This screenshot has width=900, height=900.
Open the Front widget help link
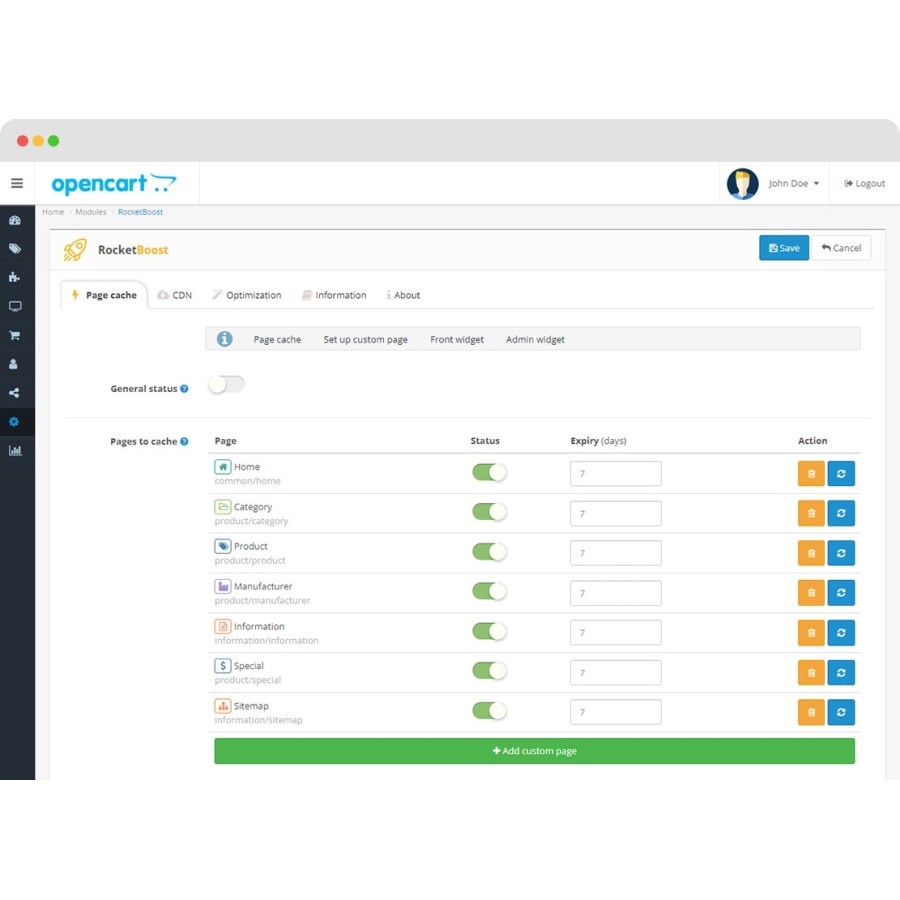(457, 339)
